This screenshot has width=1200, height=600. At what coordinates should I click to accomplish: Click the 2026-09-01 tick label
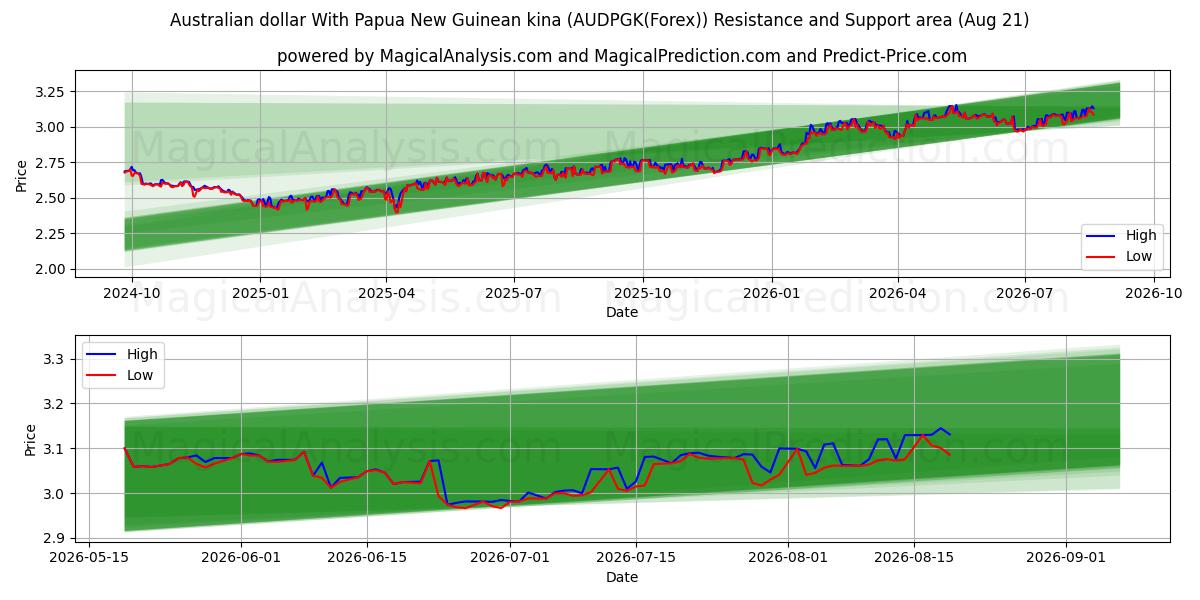(x=1065, y=558)
